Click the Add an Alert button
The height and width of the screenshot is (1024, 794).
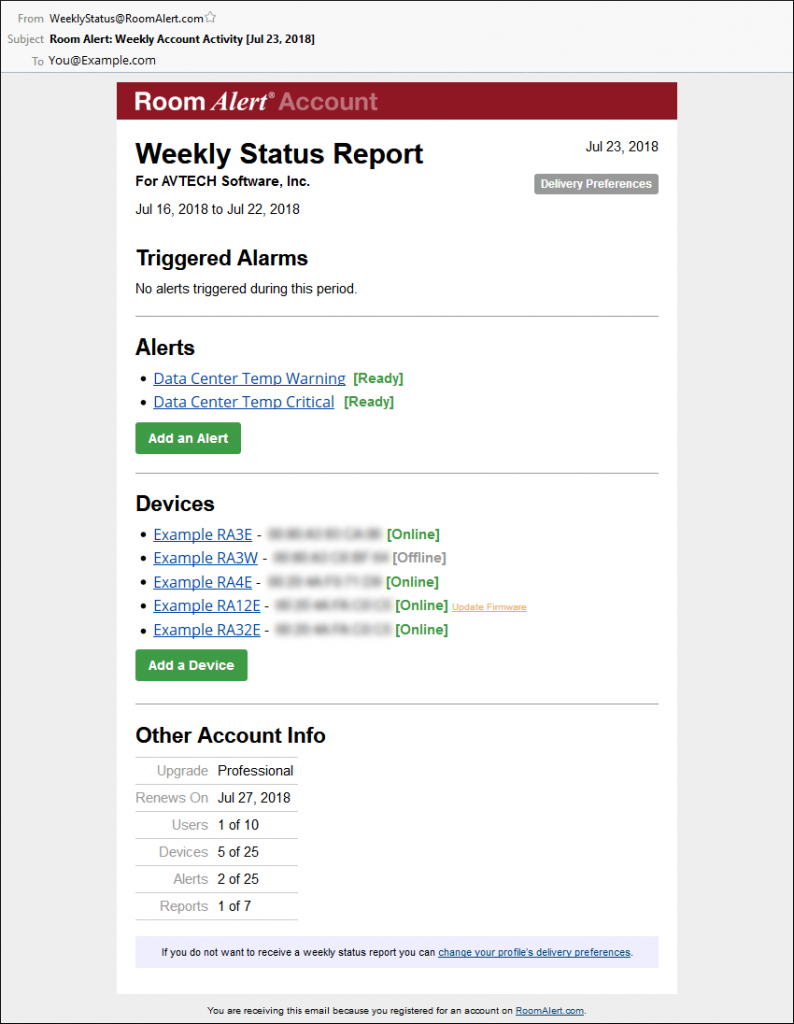[x=187, y=438]
